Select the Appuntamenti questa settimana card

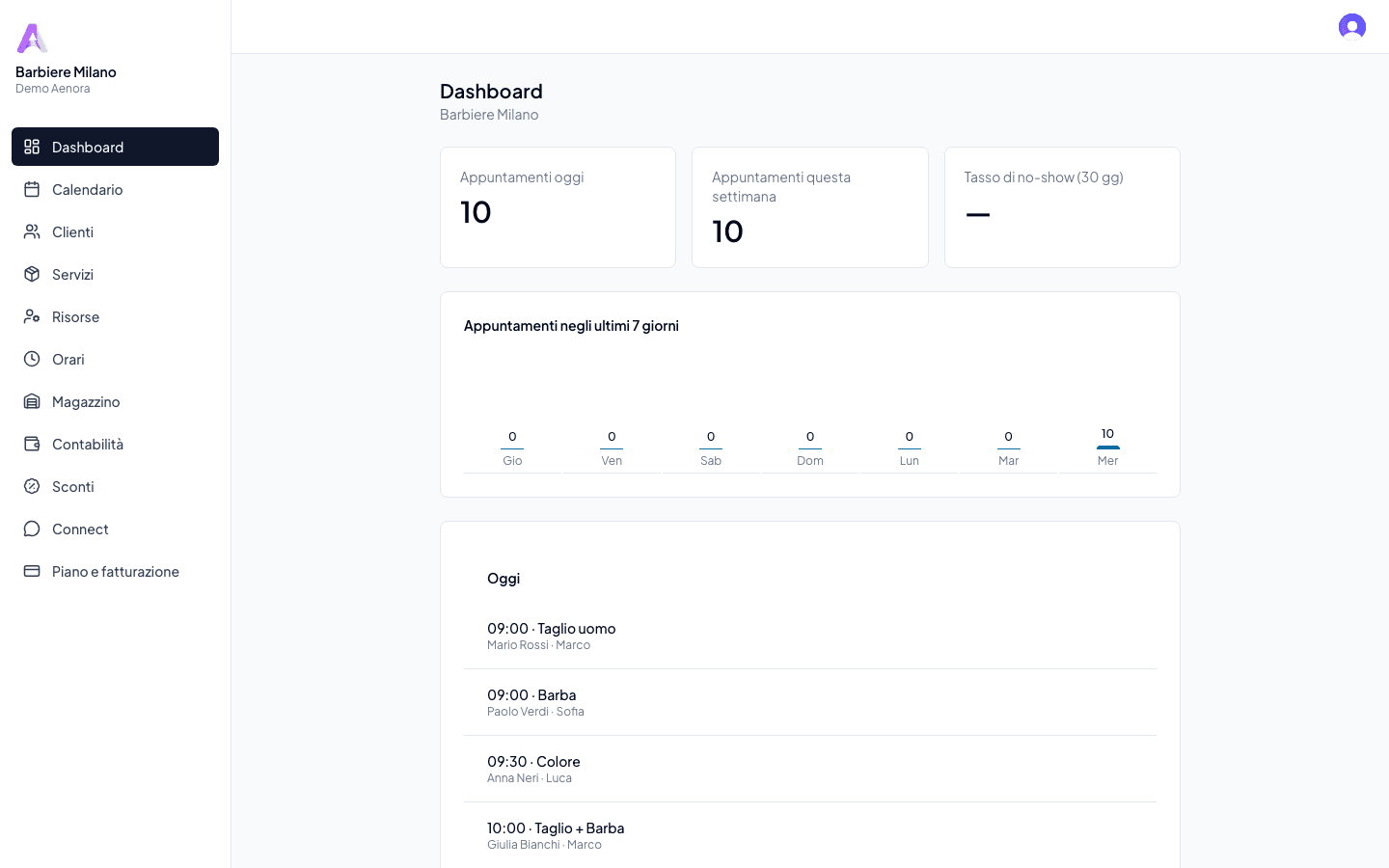tap(810, 207)
